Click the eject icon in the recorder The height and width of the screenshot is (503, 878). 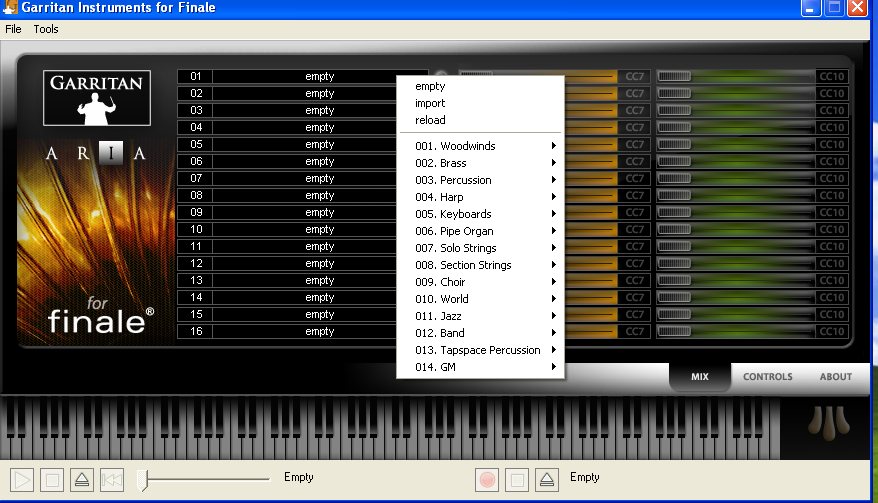point(545,479)
